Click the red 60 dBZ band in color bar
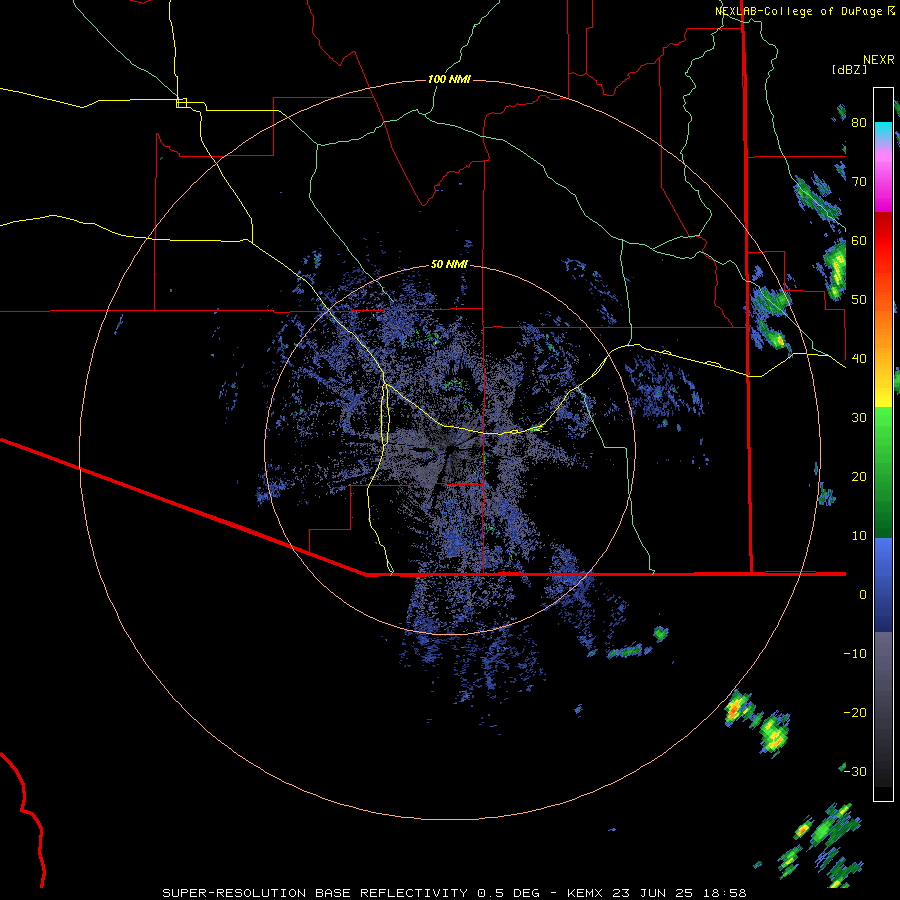The width and height of the screenshot is (900, 900). click(883, 241)
